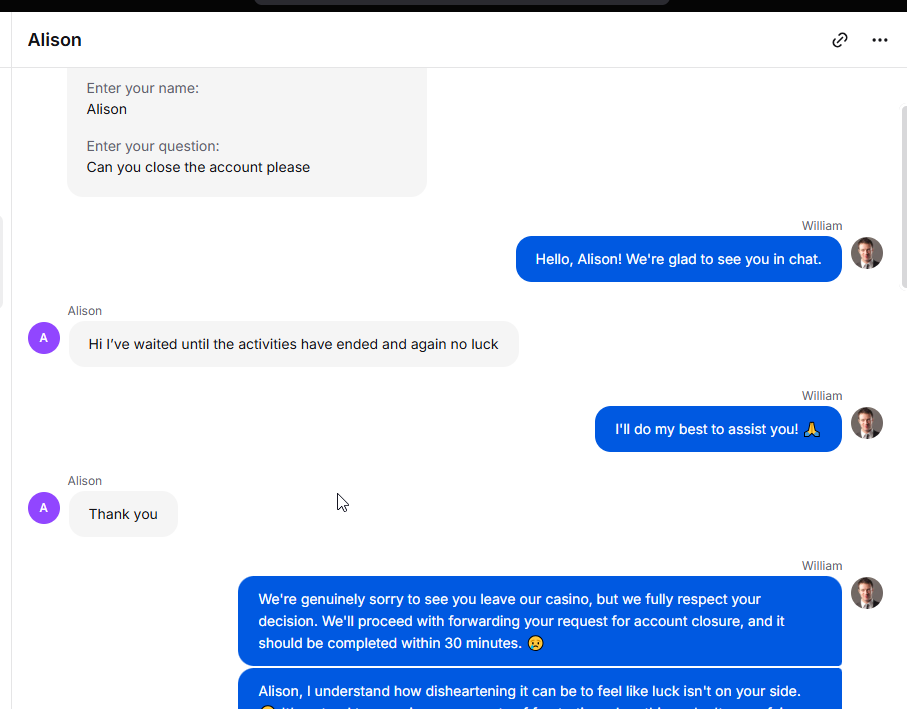The height and width of the screenshot is (709, 907).
Task: Select the 'I've waited until the activities' message
Action: 293,344
